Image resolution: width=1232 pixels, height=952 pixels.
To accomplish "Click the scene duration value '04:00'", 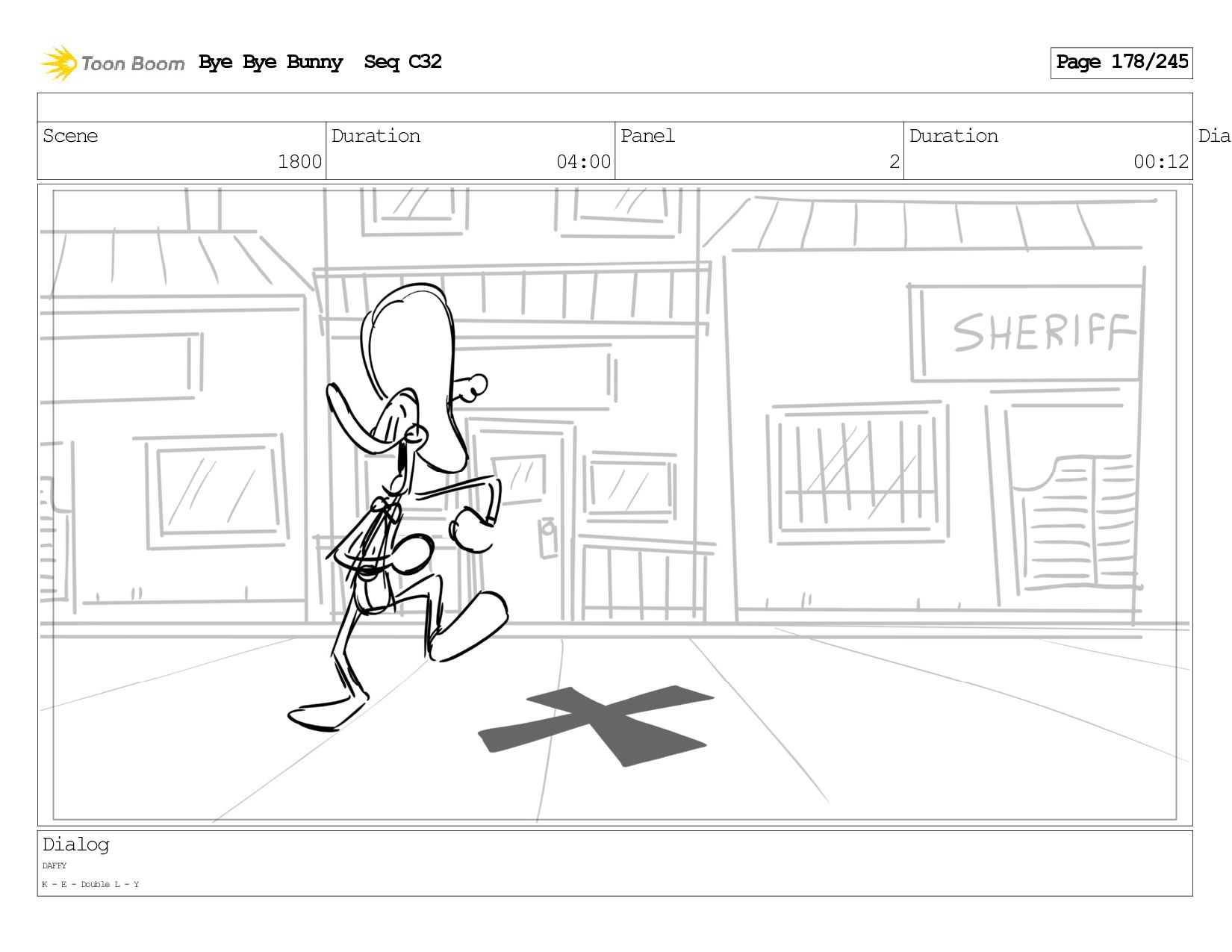I will coord(583,162).
